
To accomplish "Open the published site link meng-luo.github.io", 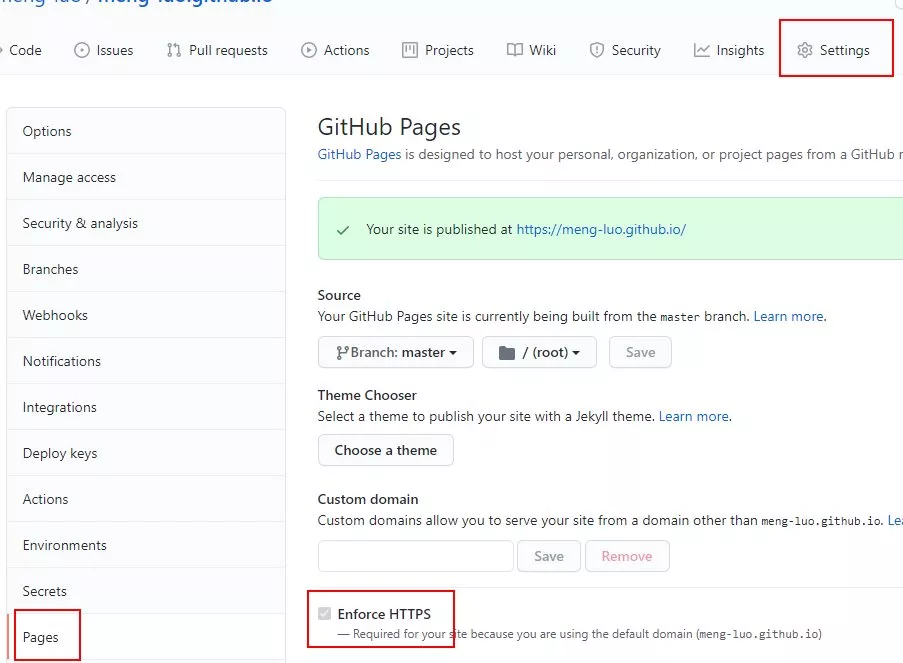I will point(601,229).
